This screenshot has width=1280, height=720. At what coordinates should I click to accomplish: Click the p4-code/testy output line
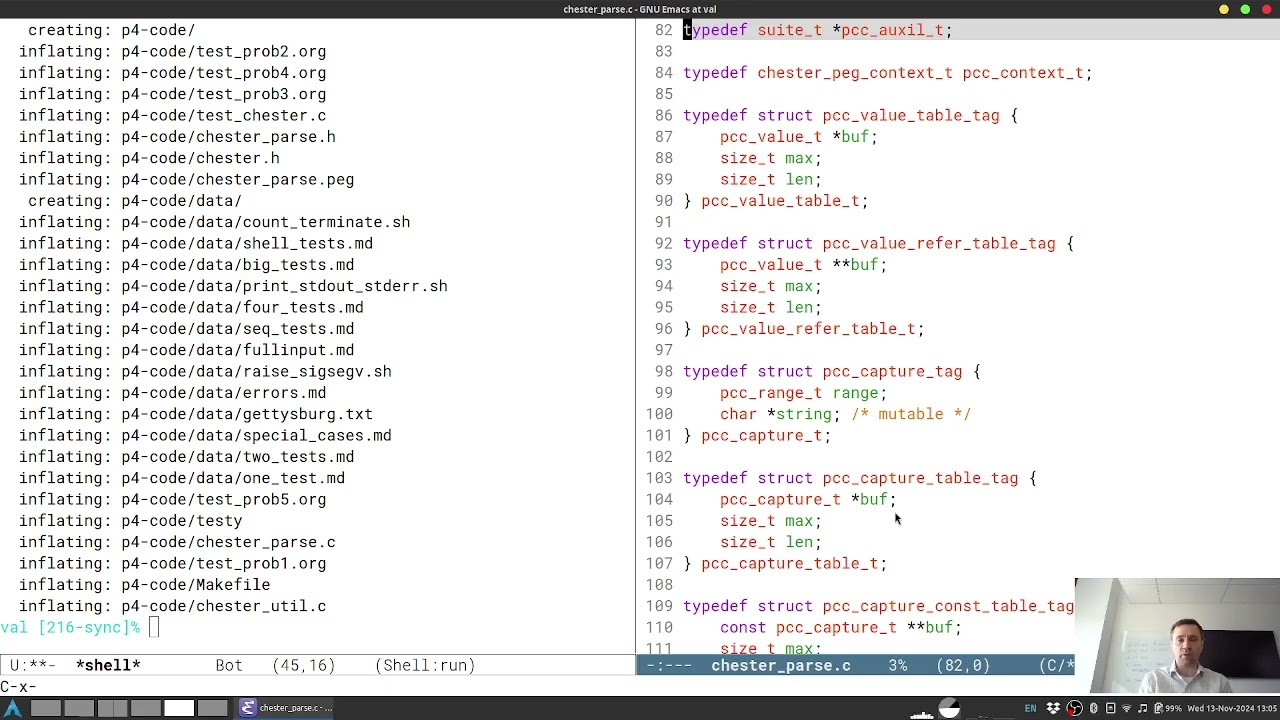(x=130, y=521)
